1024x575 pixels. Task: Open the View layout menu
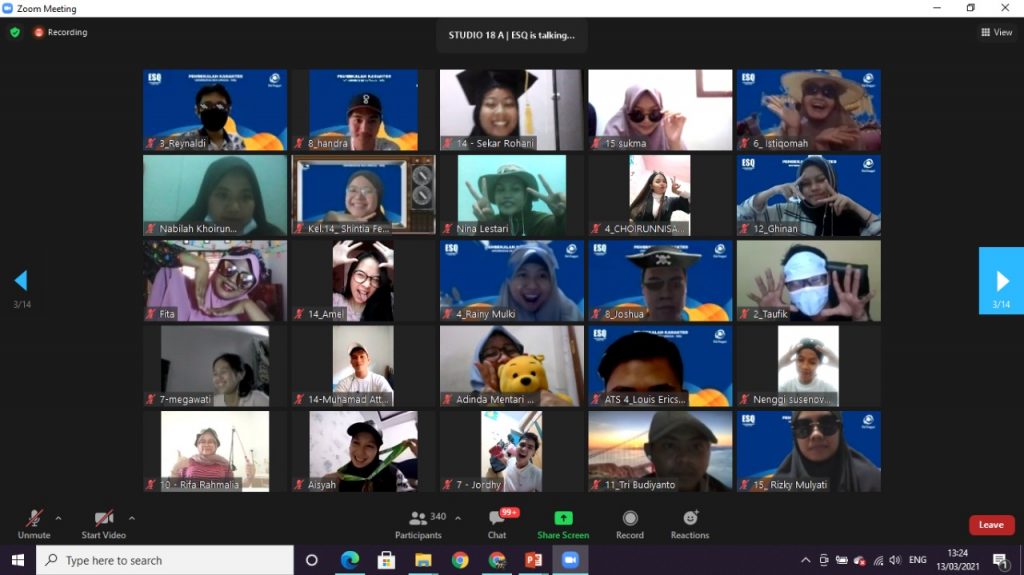pyautogui.click(x=997, y=32)
